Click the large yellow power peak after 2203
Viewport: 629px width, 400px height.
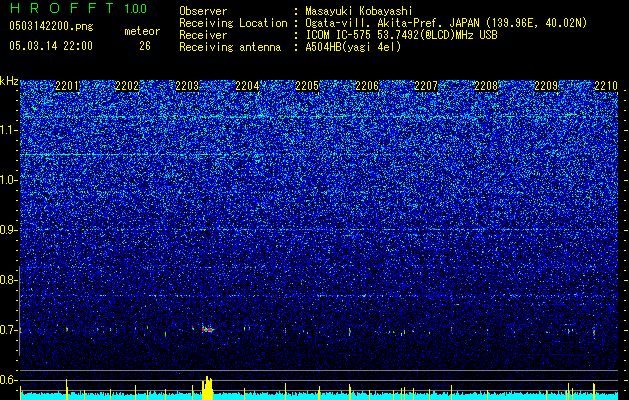(x=207, y=388)
